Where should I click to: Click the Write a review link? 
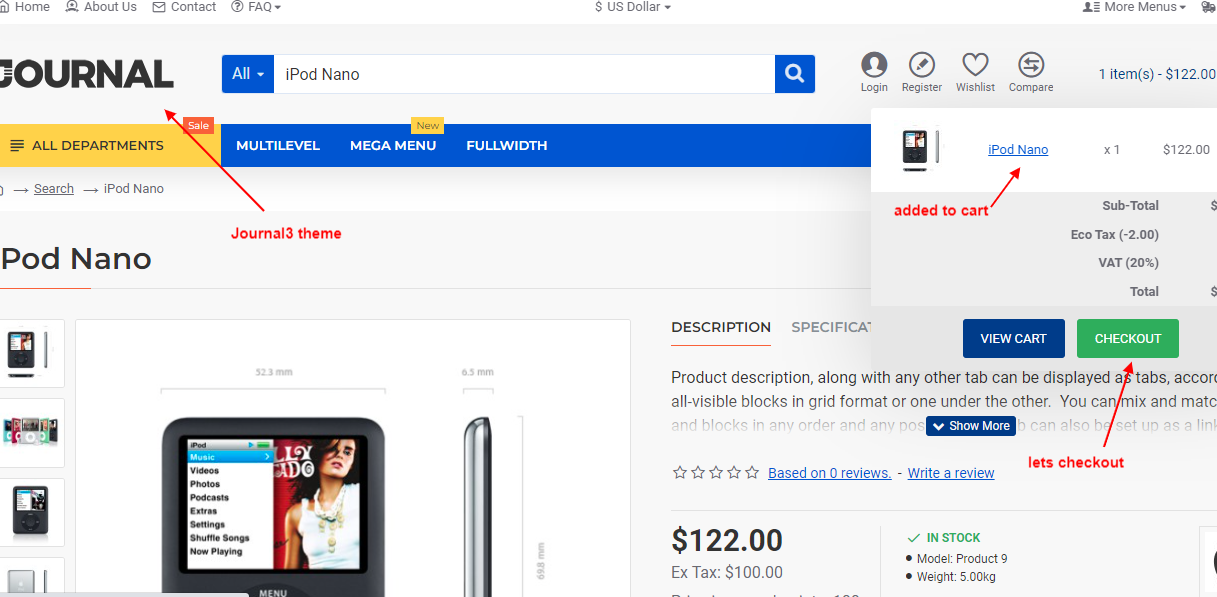[x=951, y=473]
